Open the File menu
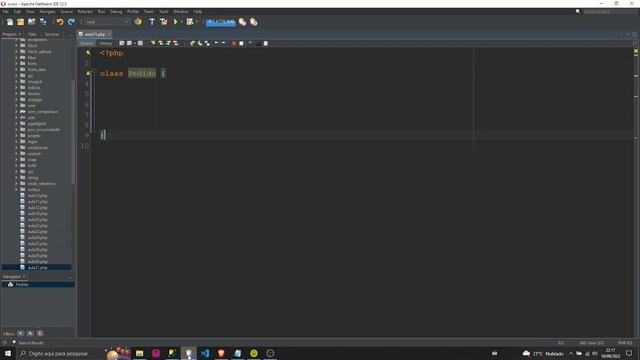The width and height of the screenshot is (640, 360). coord(5,11)
